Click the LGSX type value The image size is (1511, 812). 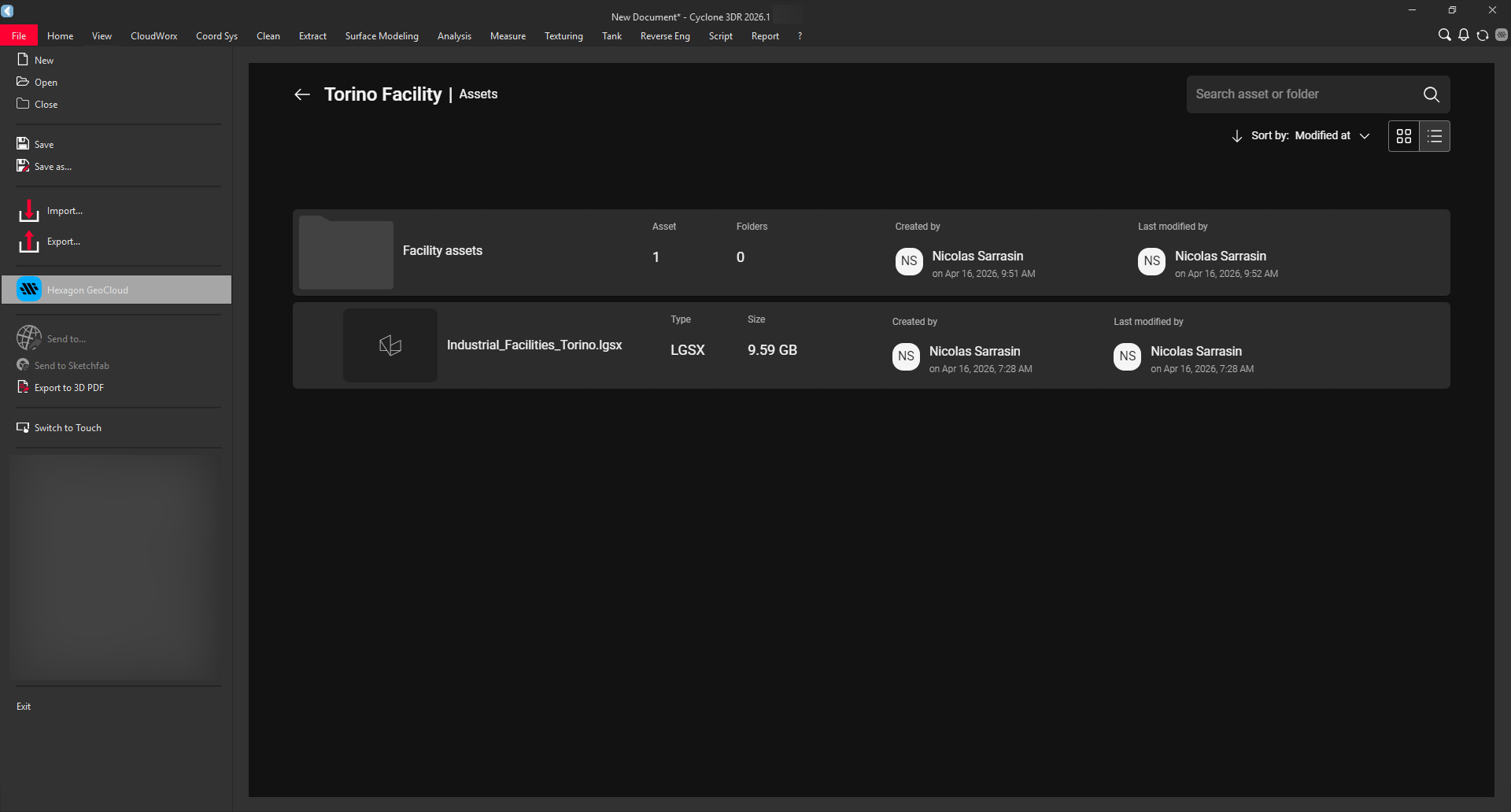(x=688, y=350)
